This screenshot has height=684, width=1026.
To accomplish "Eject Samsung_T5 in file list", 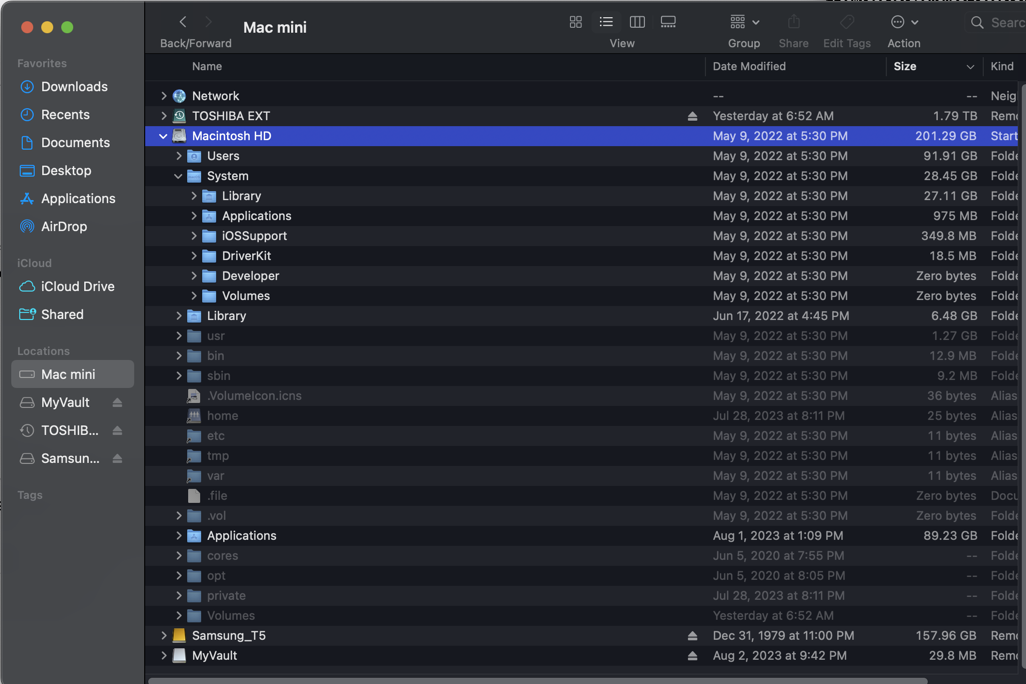I will (x=692, y=636).
